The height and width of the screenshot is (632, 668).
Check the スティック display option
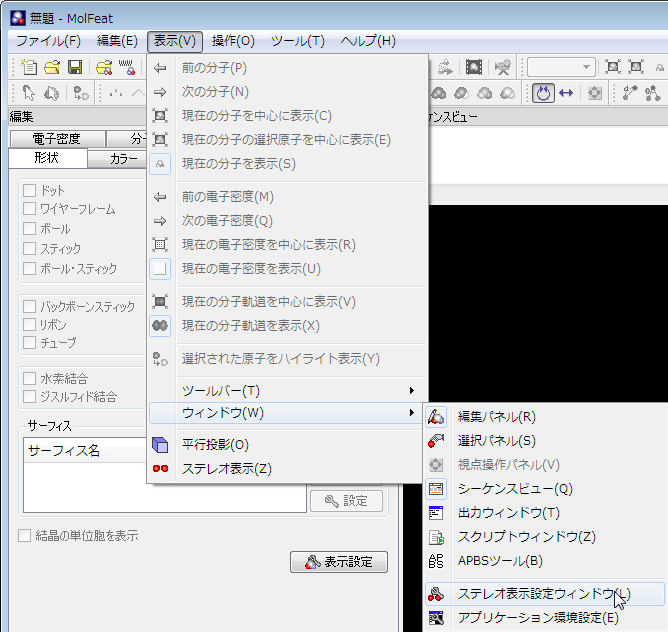coord(29,248)
